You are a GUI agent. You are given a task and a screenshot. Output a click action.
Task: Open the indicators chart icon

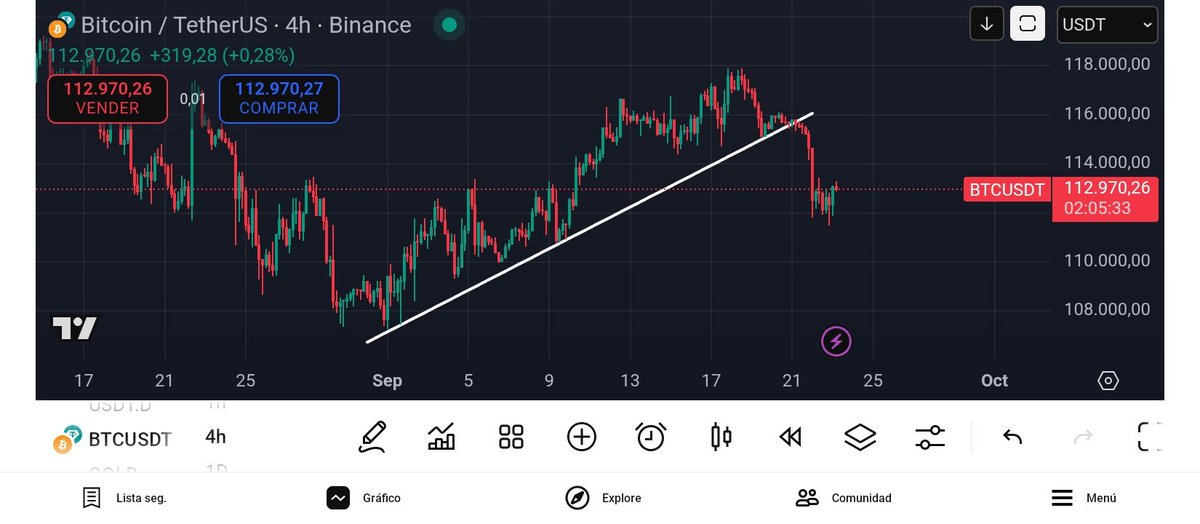[x=441, y=436]
